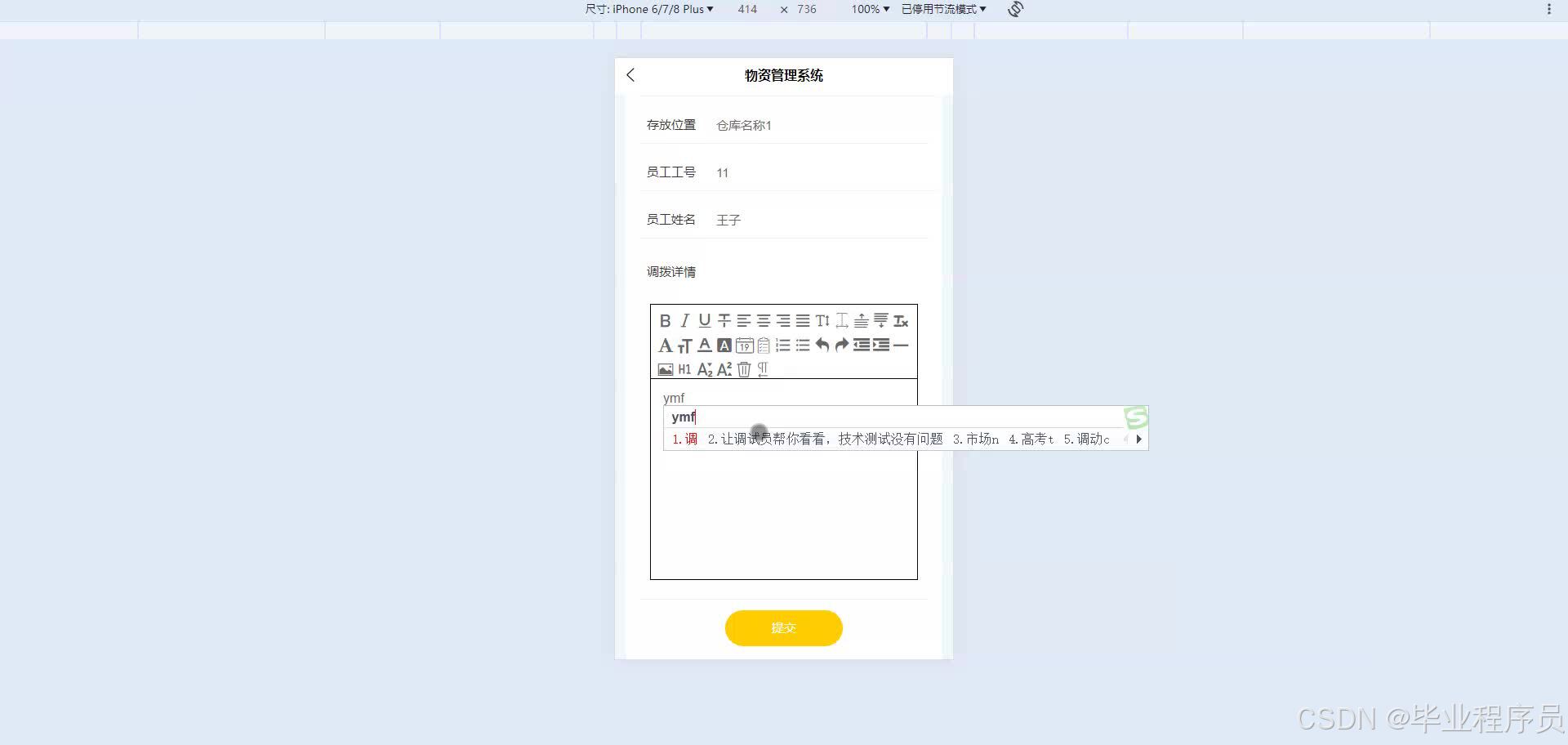Insert a checklist with clipboard icon
The width and height of the screenshot is (1568, 745).
[763, 346]
